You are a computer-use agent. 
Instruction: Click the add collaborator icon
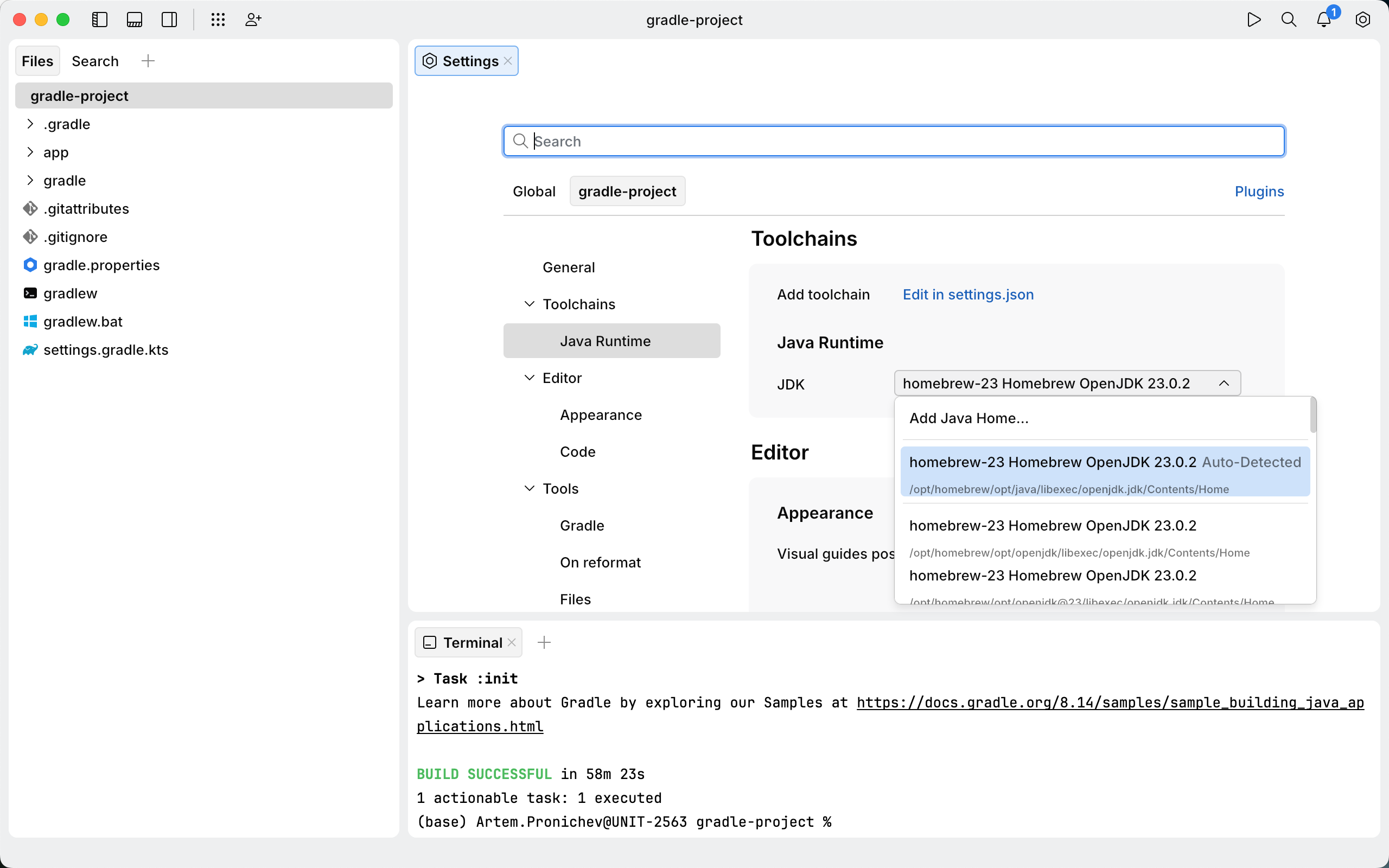(253, 20)
